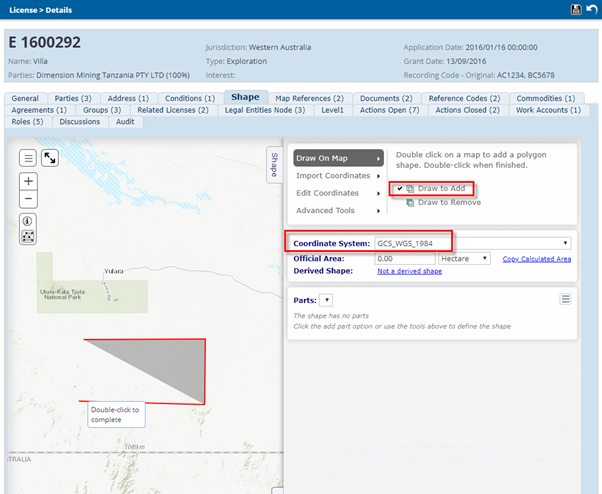
Task: Open the Parts dropdown arrow
Action: 326,300
